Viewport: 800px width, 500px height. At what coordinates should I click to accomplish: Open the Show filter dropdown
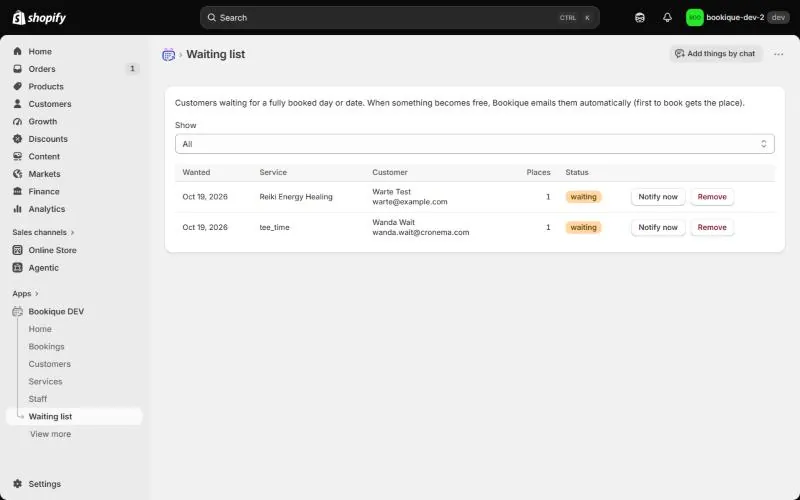474,144
